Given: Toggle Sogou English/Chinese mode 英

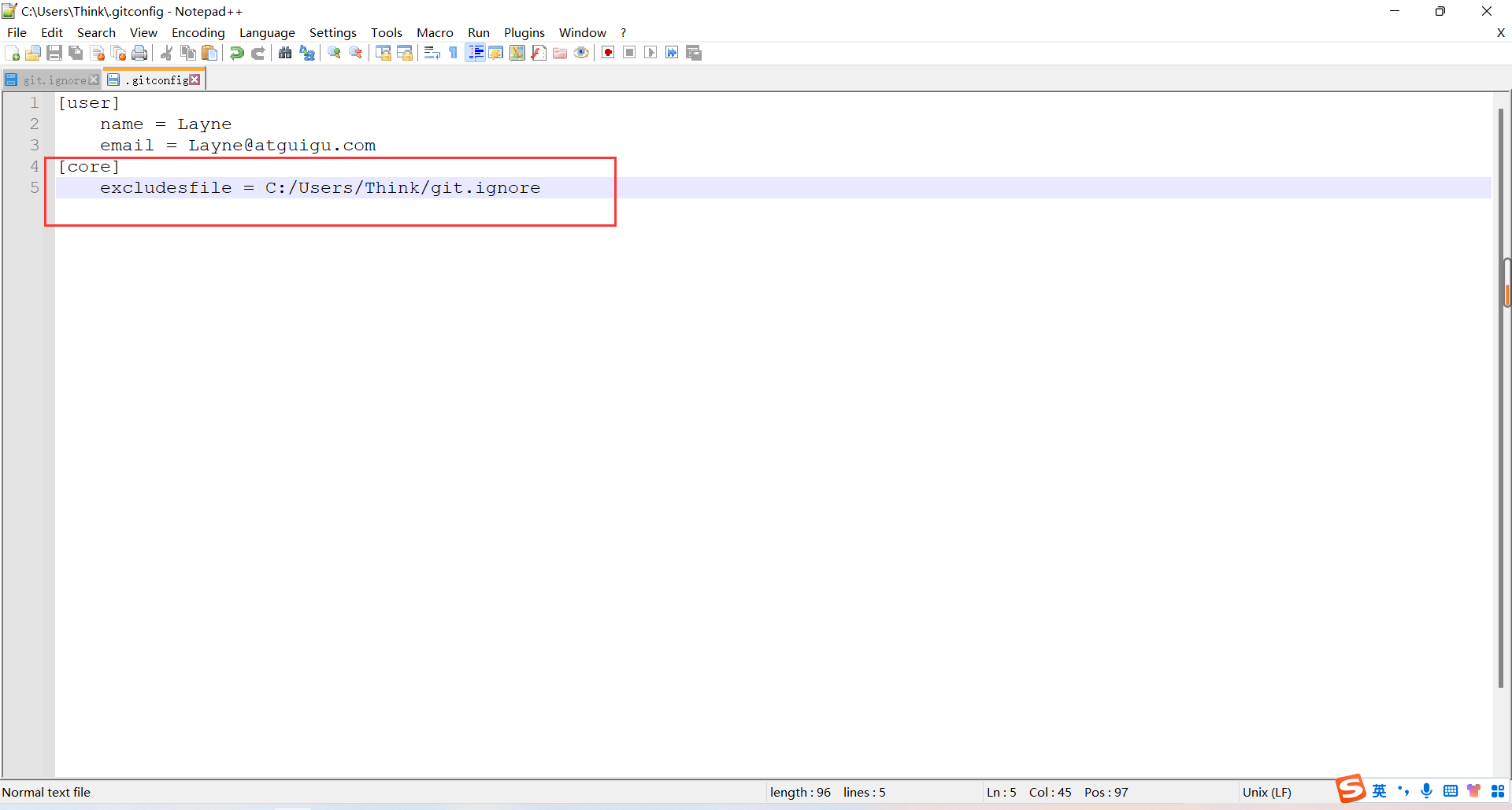Looking at the screenshot, I should click(1380, 791).
